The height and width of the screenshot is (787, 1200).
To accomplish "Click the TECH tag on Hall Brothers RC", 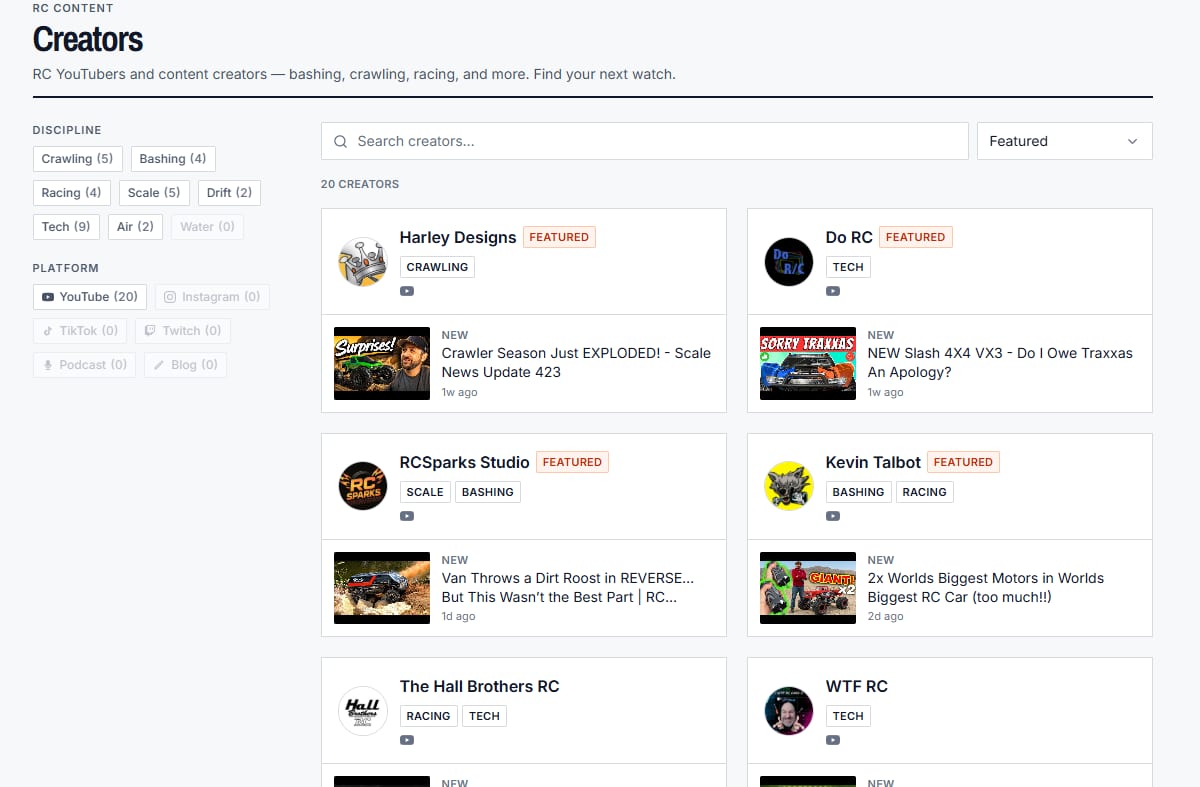I will [485, 716].
